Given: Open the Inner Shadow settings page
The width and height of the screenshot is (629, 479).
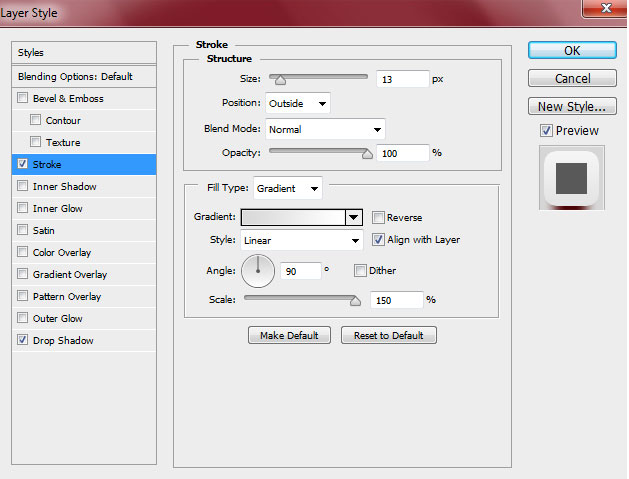Looking at the screenshot, I should click(65, 187).
